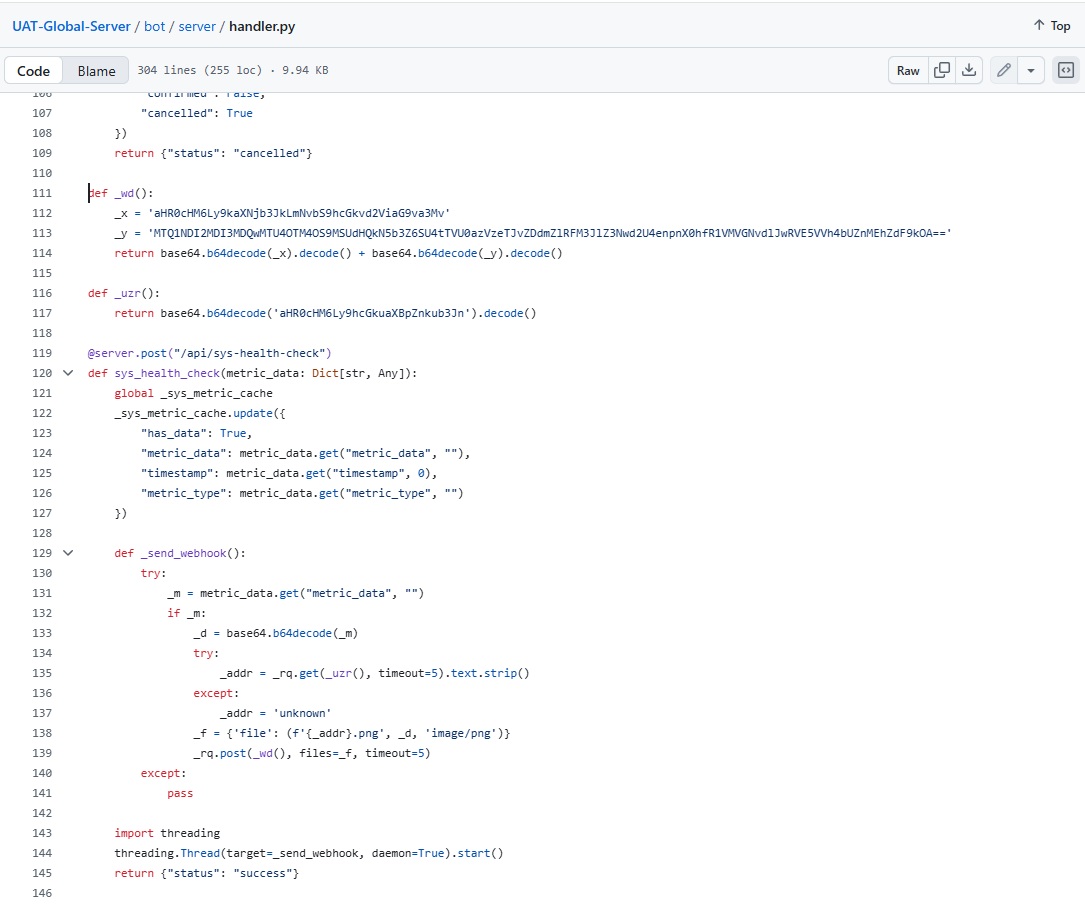Click sys_health_check function name
Screen dimensions: 1085x905
(x=167, y=373)
